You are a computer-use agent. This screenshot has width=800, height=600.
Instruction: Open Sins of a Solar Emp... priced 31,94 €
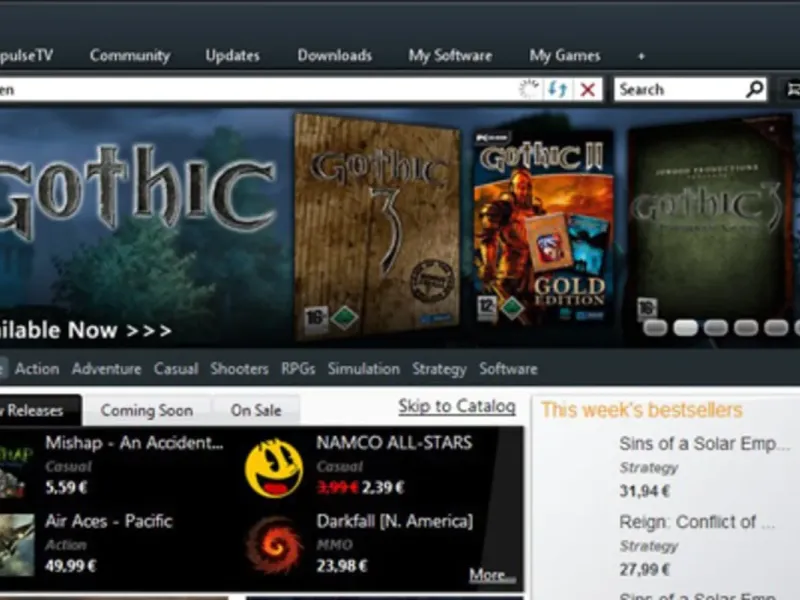point(704,444)
